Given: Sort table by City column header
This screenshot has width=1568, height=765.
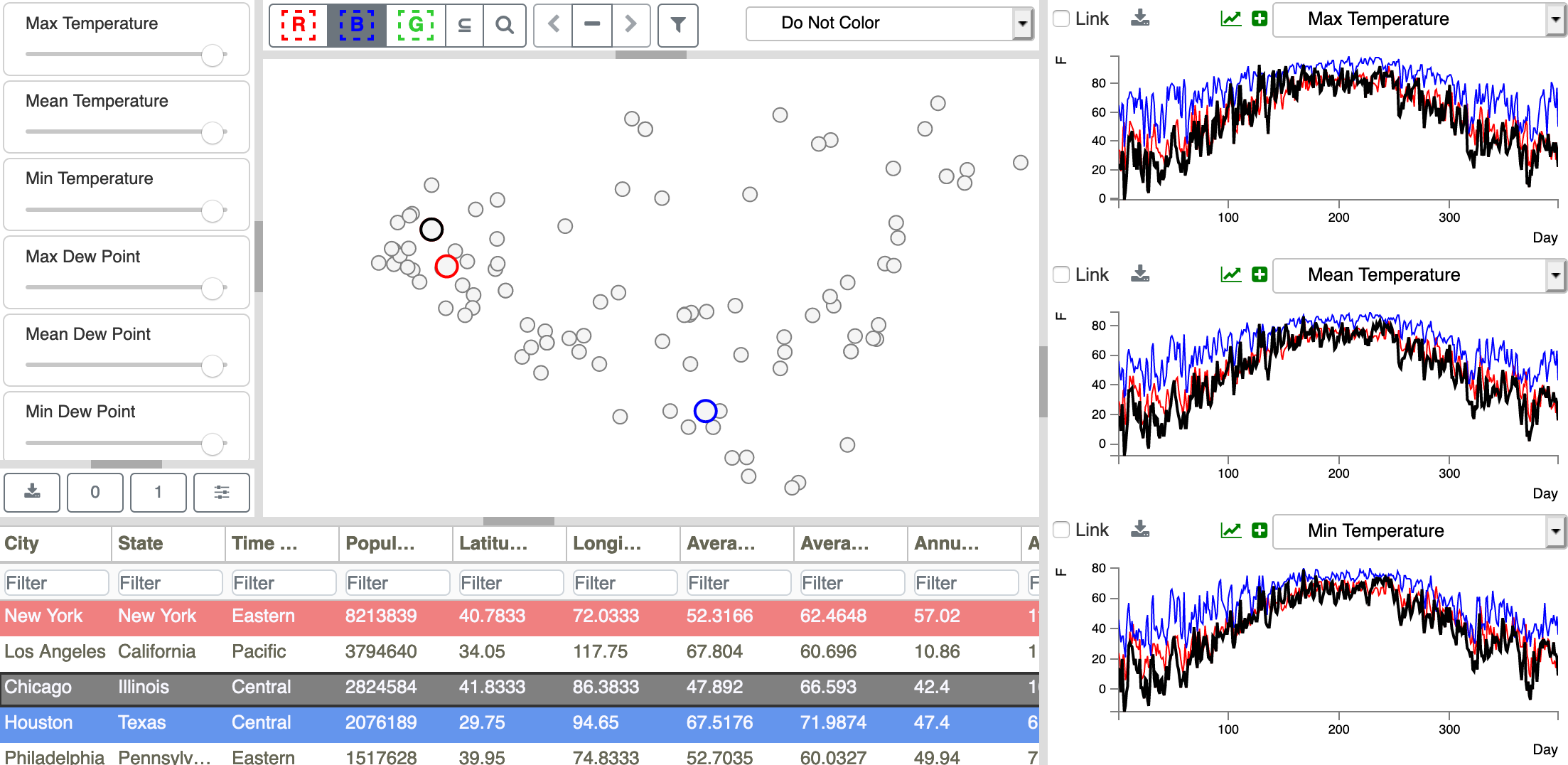Looking at the screenshot, I should coord(55,544).
